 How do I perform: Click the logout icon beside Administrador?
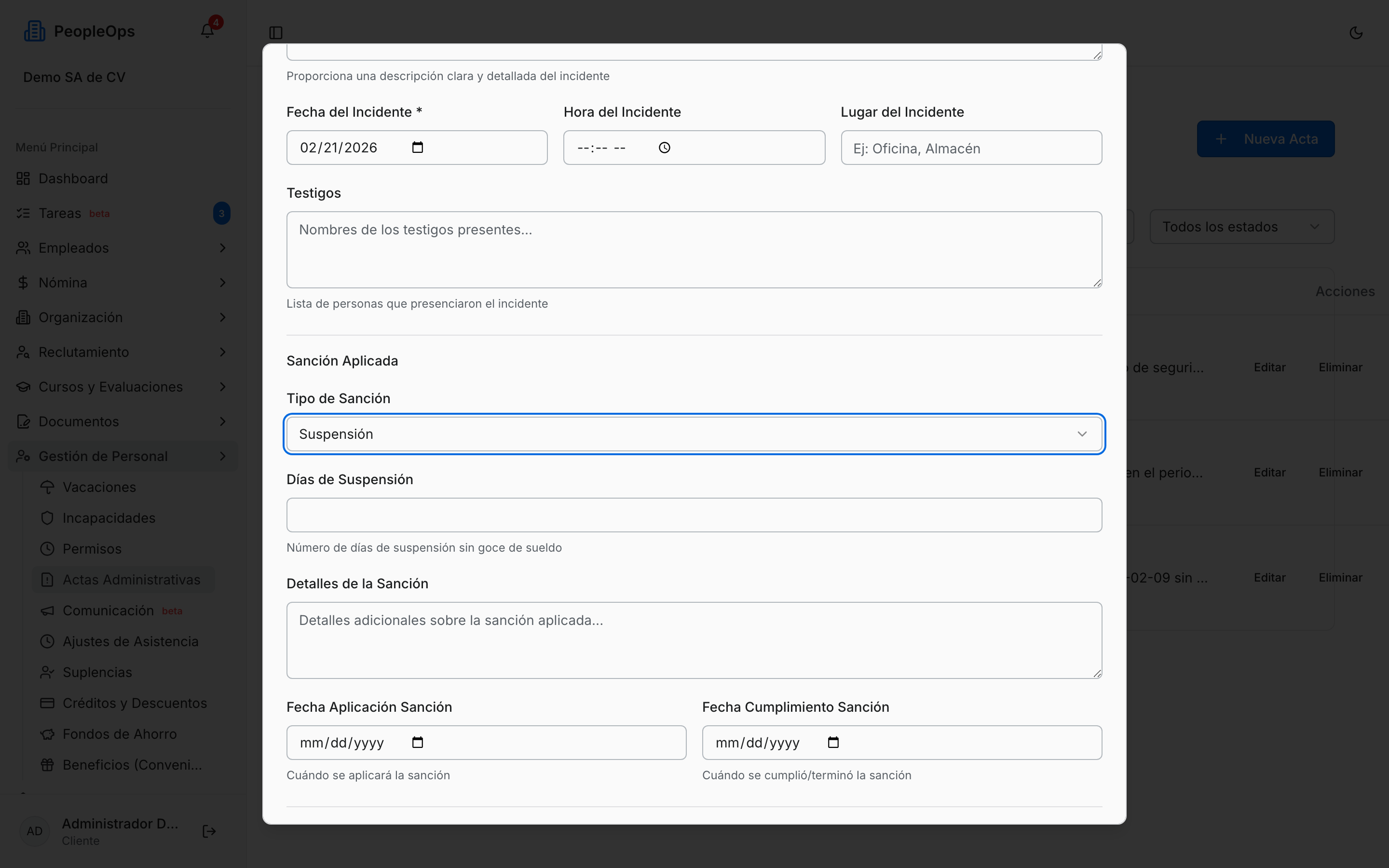tap(209, 831)
